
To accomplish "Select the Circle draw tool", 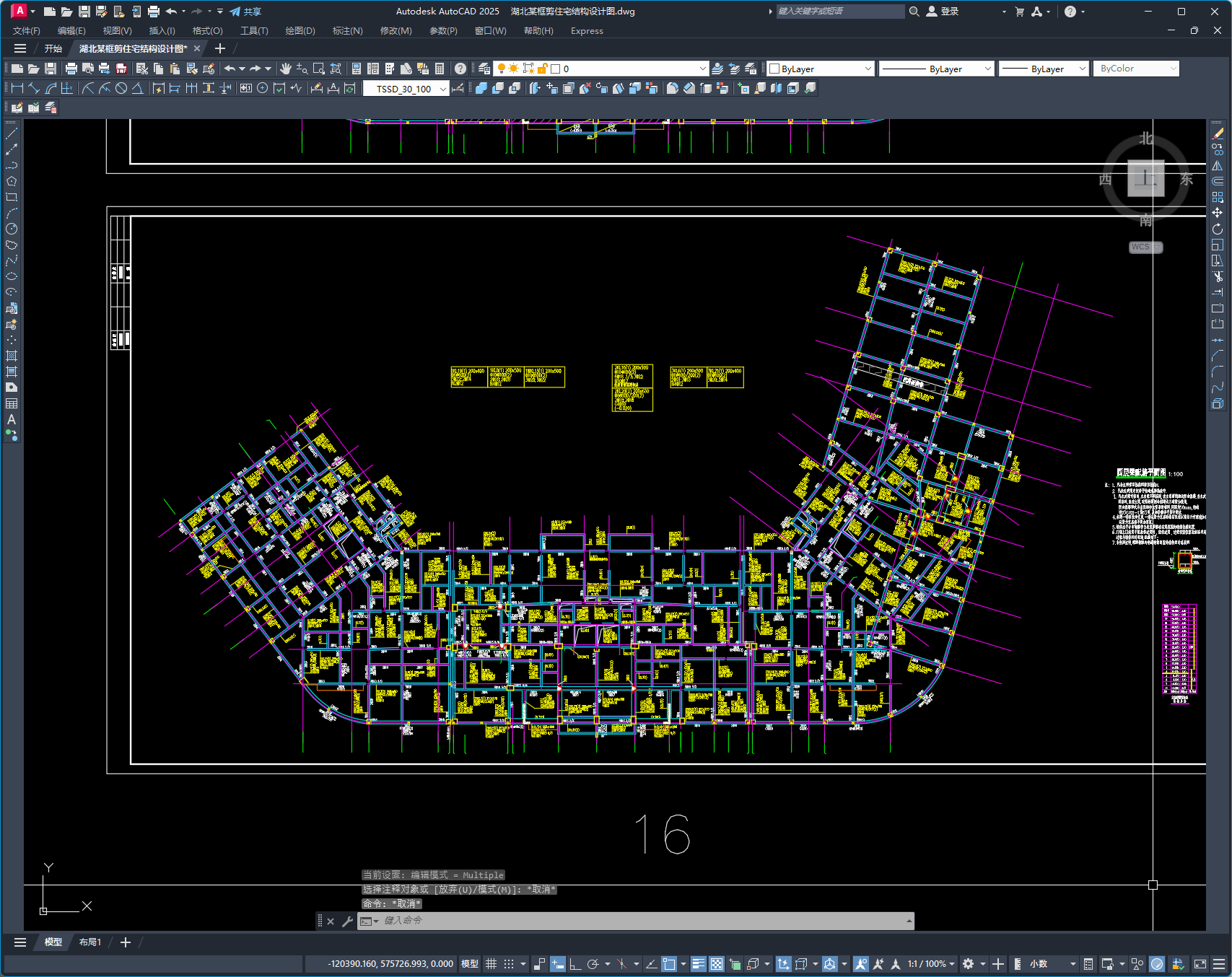I will [x=12, y=229].
